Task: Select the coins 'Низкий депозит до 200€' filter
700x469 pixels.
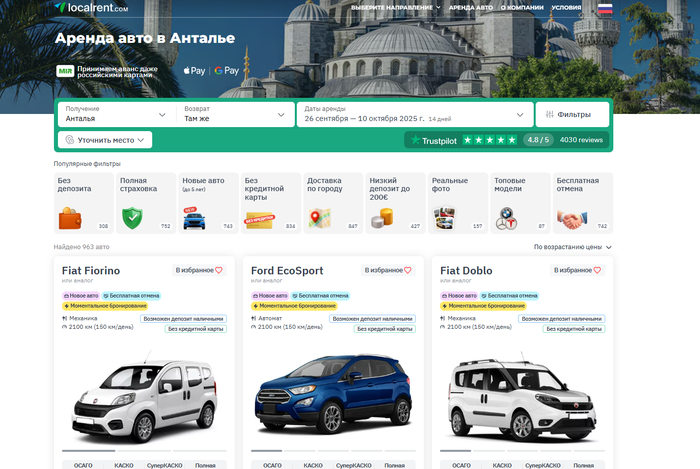Action: click(394, 202)
